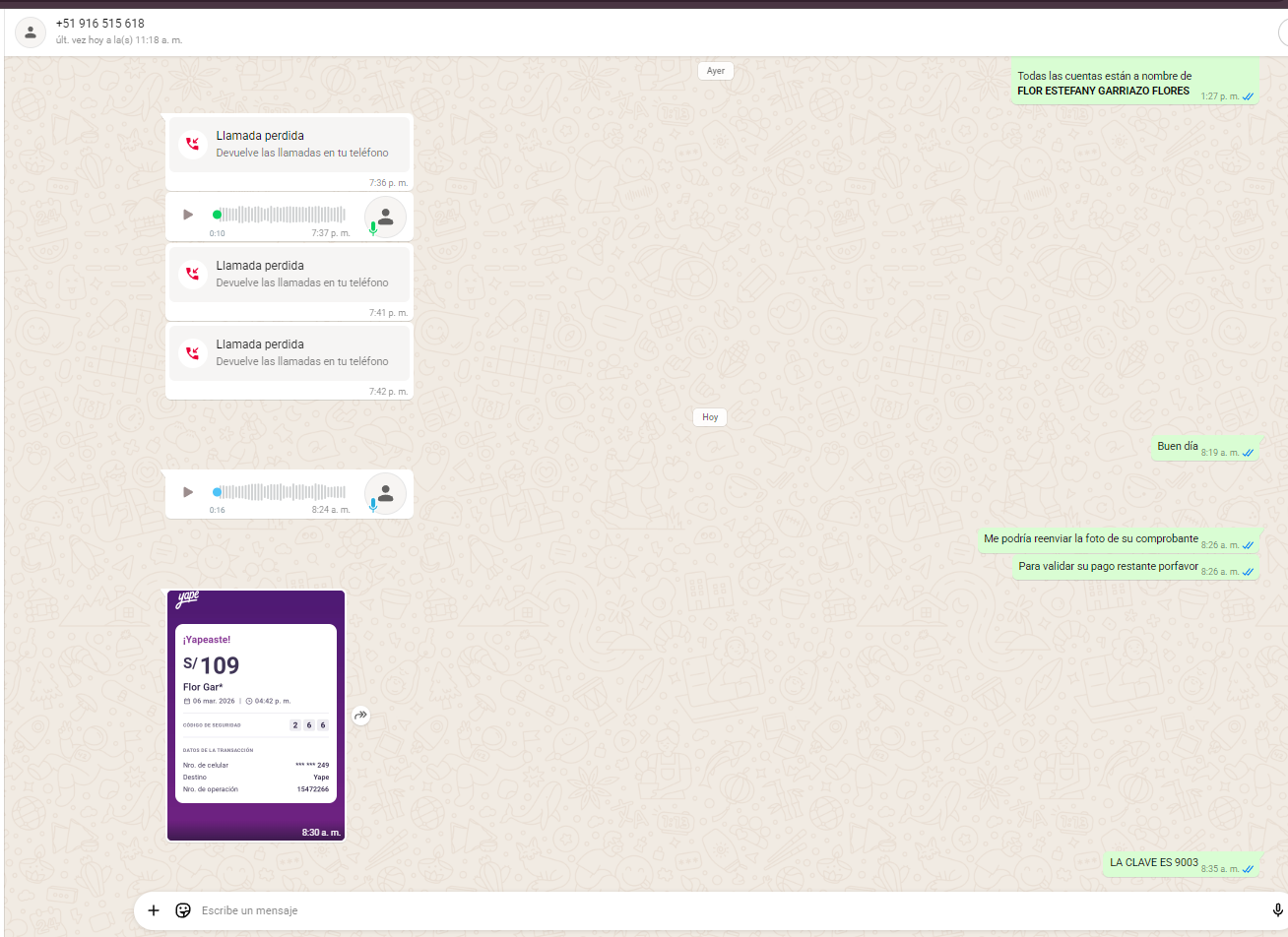This screenshot has height=937, width=1288.
Task: Play the 0:10 voice message
Action: (x=188, y=215)
